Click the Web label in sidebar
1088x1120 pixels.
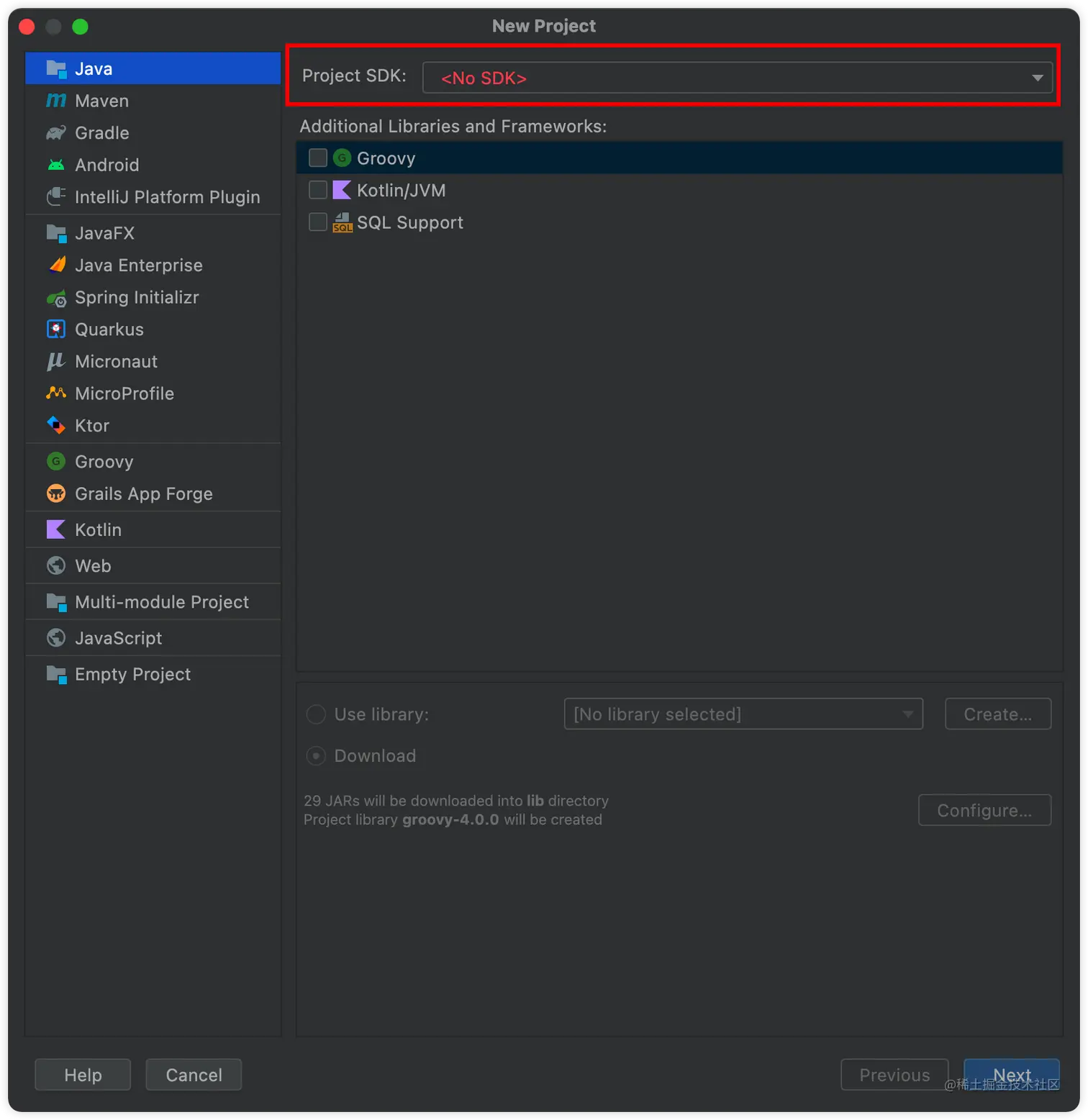94,566
